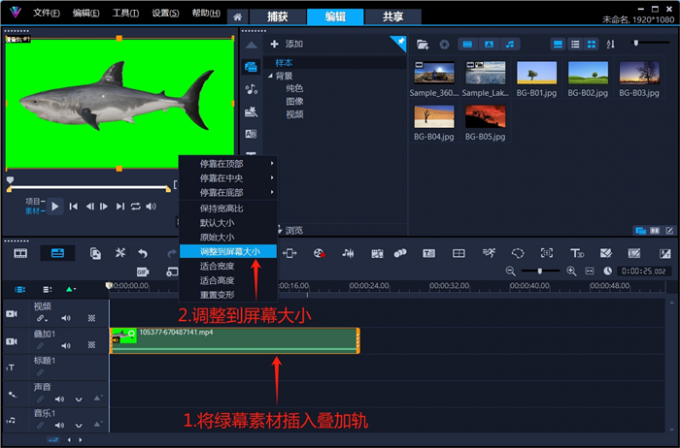Open the sound mixer waveform tool

(348, 253)
